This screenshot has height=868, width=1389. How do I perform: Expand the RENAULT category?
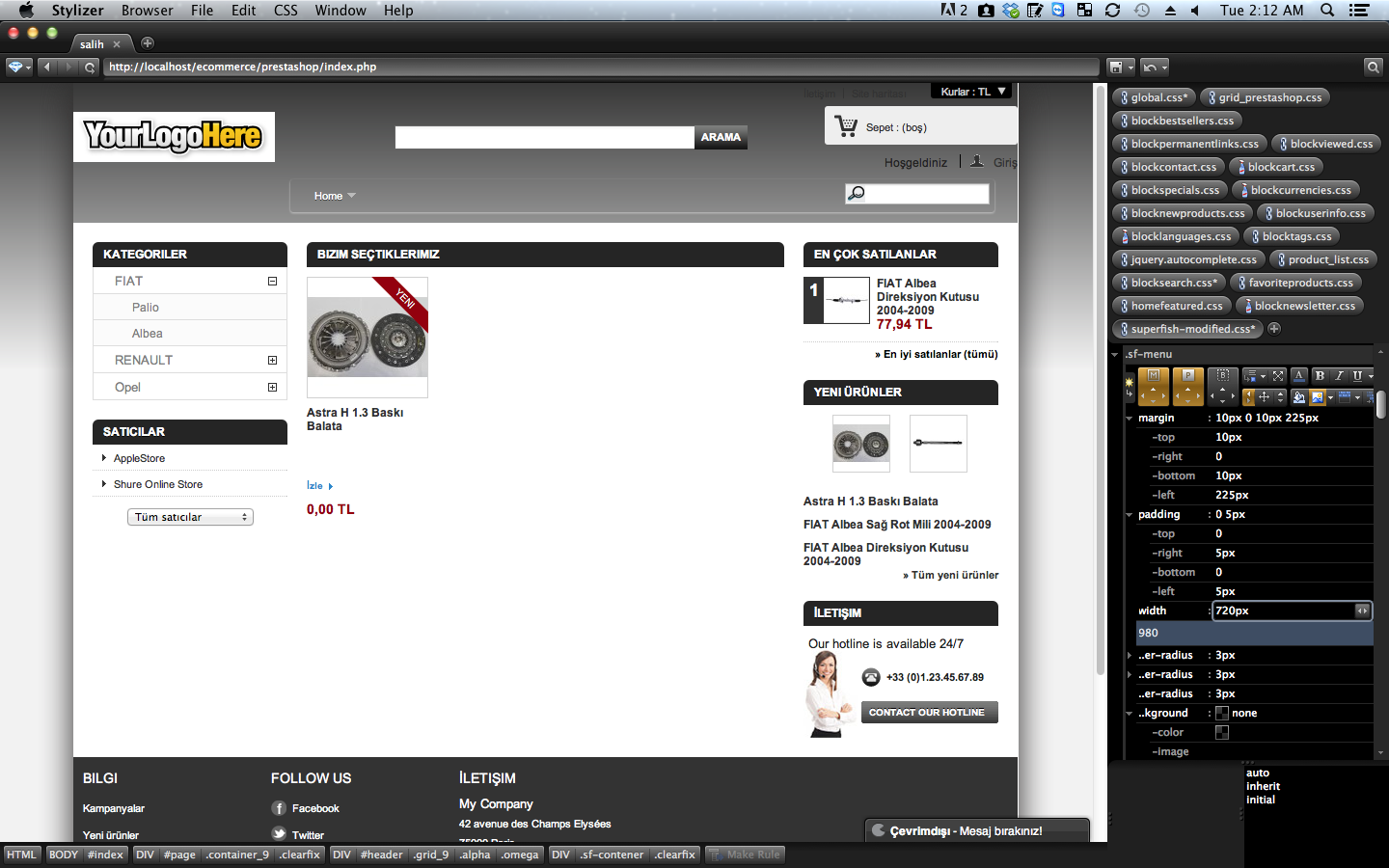click(x=272, y=360)
